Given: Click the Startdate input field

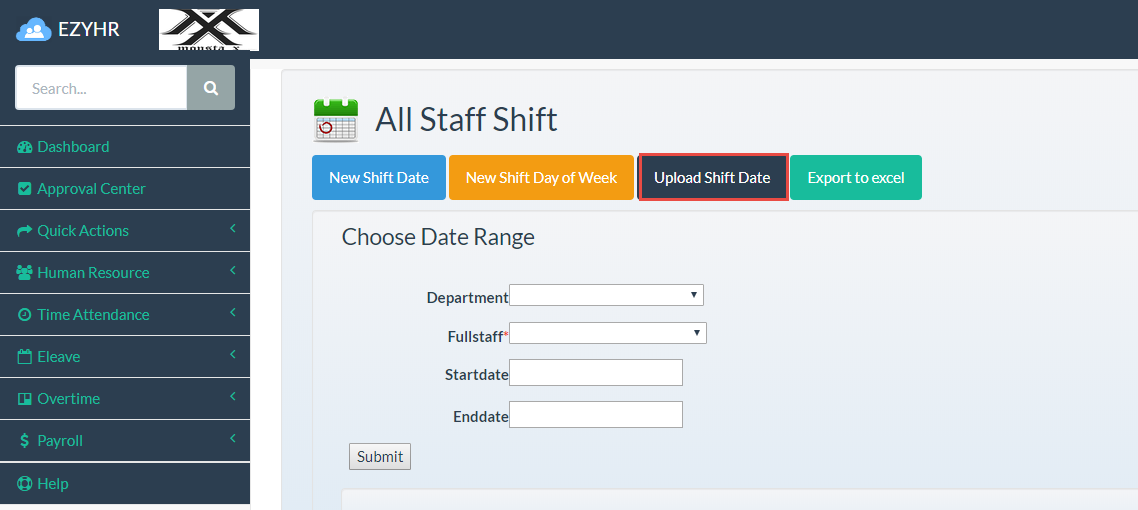Looking at the screenshot, I should [596, 373].
